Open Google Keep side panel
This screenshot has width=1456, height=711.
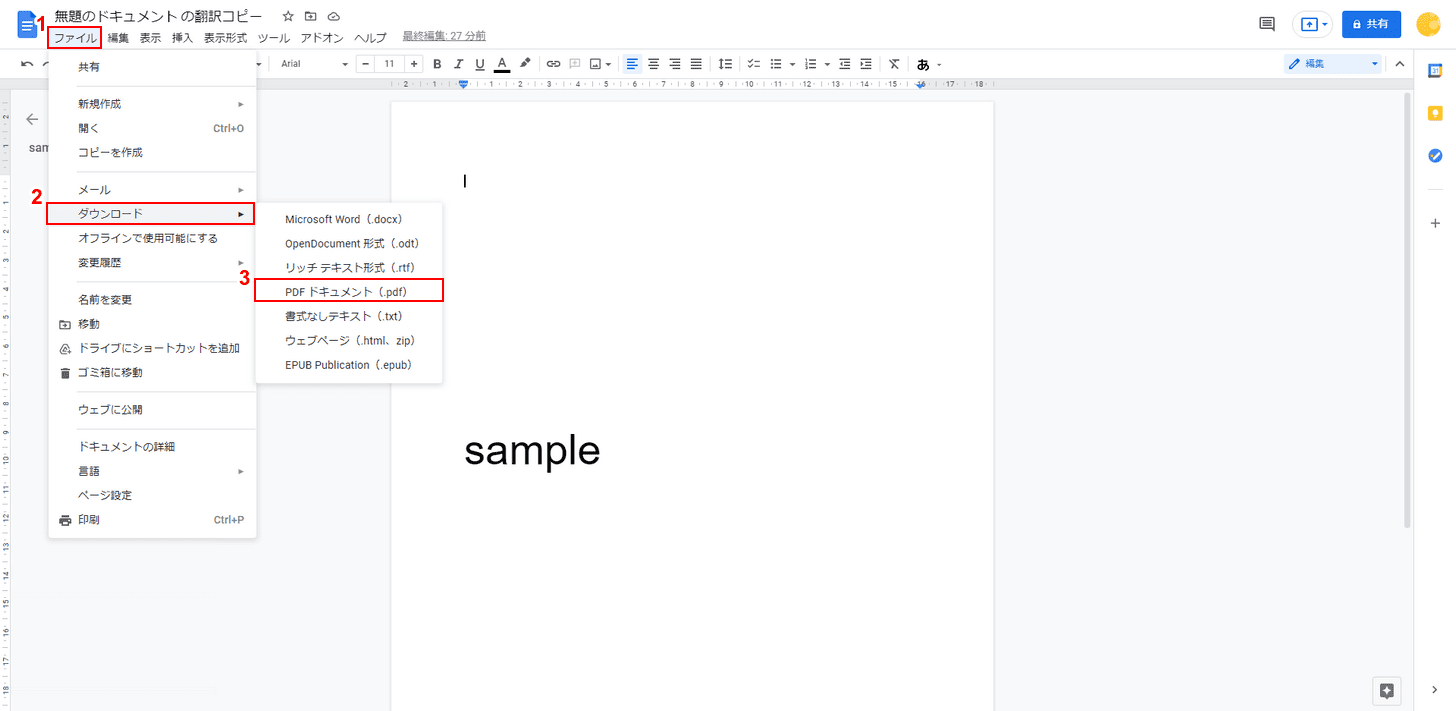[x=1435, y=113]
